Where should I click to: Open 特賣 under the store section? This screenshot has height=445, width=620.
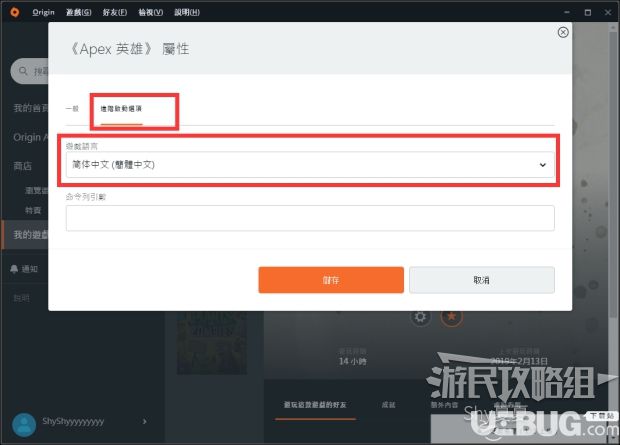click(33, 210)
